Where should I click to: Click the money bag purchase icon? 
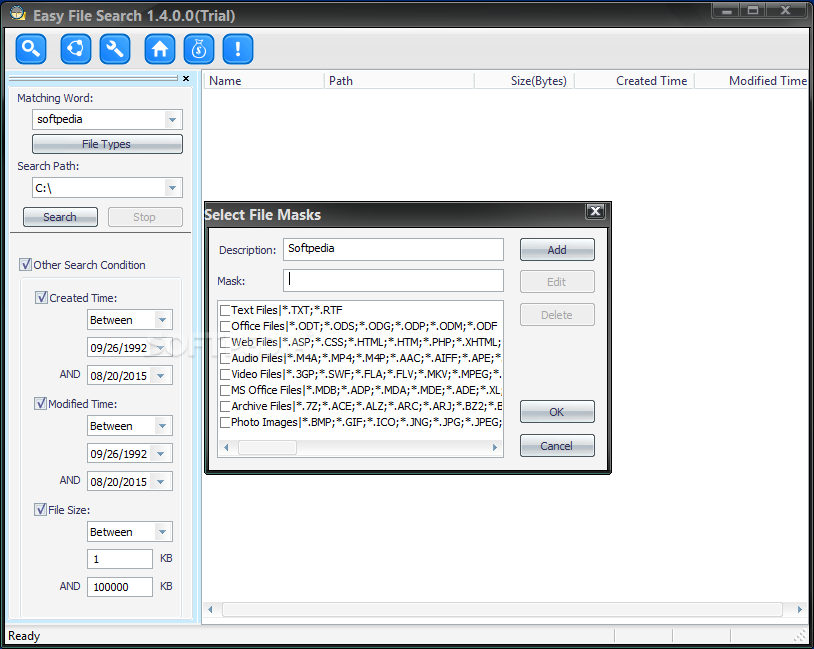[199, 49]
